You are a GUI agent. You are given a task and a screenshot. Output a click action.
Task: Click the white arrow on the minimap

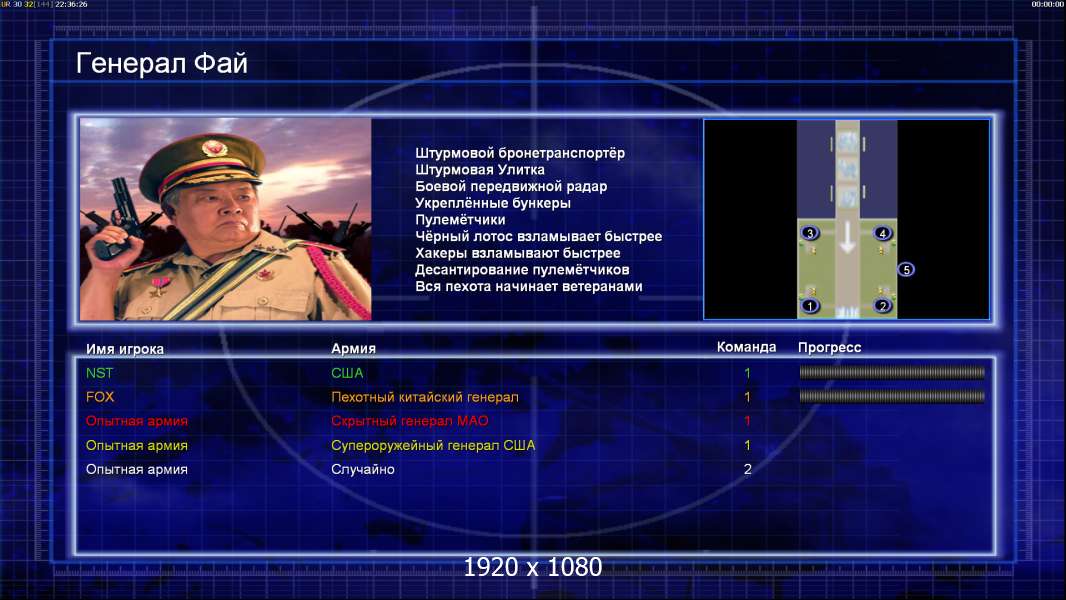847,238
